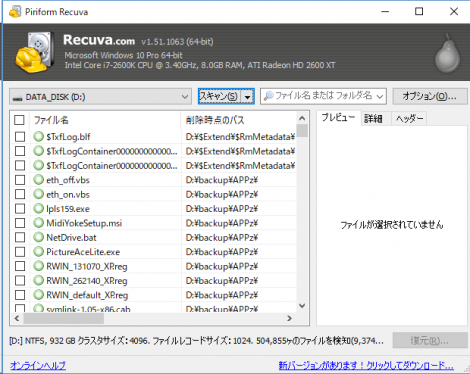The width and height of the screenshot is (470, 374).
Task: Click $RmMetadata path of $TxfLog.blf row
Action: click(240, 137)
